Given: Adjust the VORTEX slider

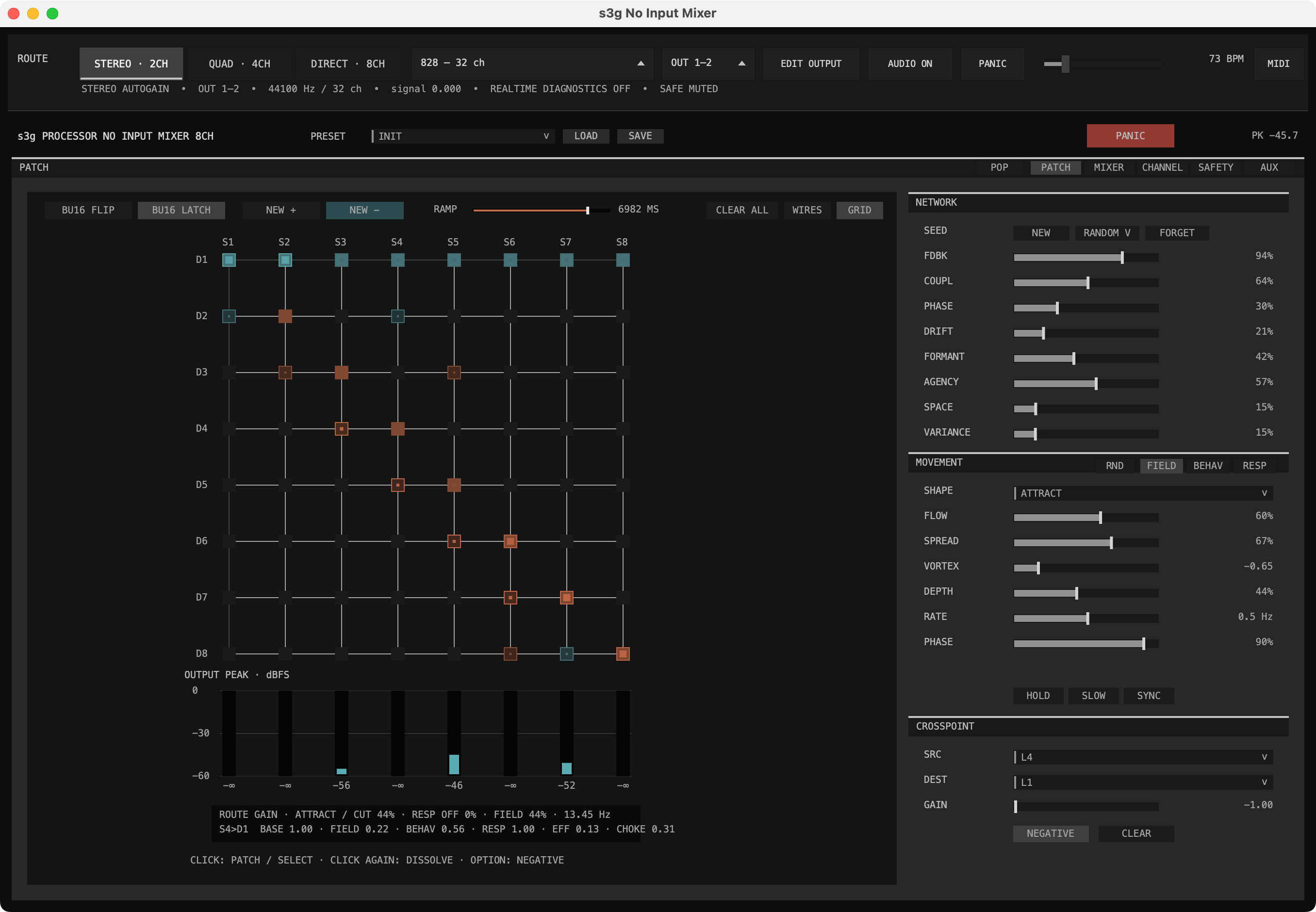Looking at the screenshot, I should coord(1086,568).
